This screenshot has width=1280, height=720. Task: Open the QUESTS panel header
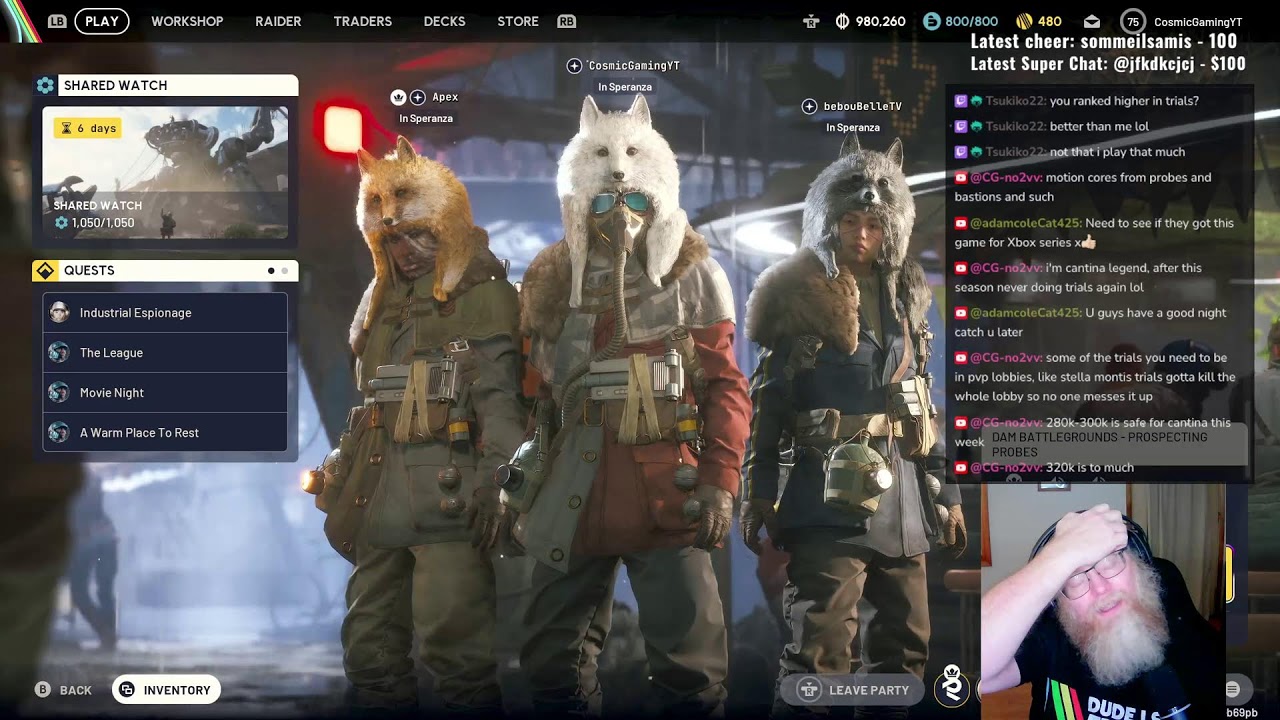point(165,271)
